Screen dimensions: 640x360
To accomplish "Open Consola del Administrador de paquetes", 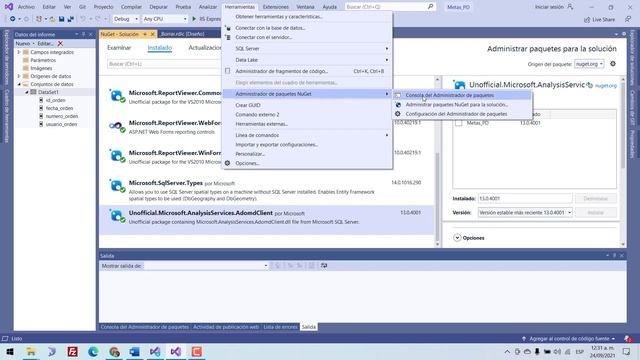I will (x=462, y=95).
